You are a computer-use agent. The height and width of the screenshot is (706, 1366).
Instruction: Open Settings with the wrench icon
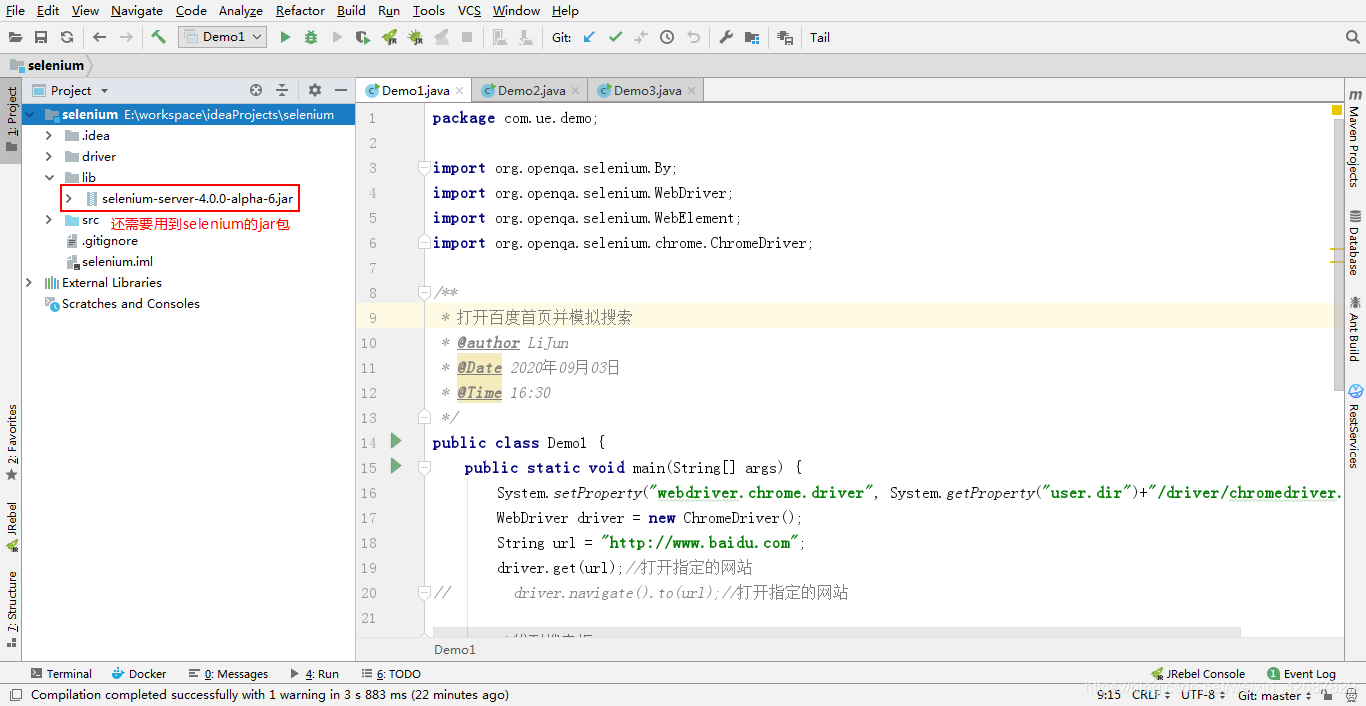point(726,37)
